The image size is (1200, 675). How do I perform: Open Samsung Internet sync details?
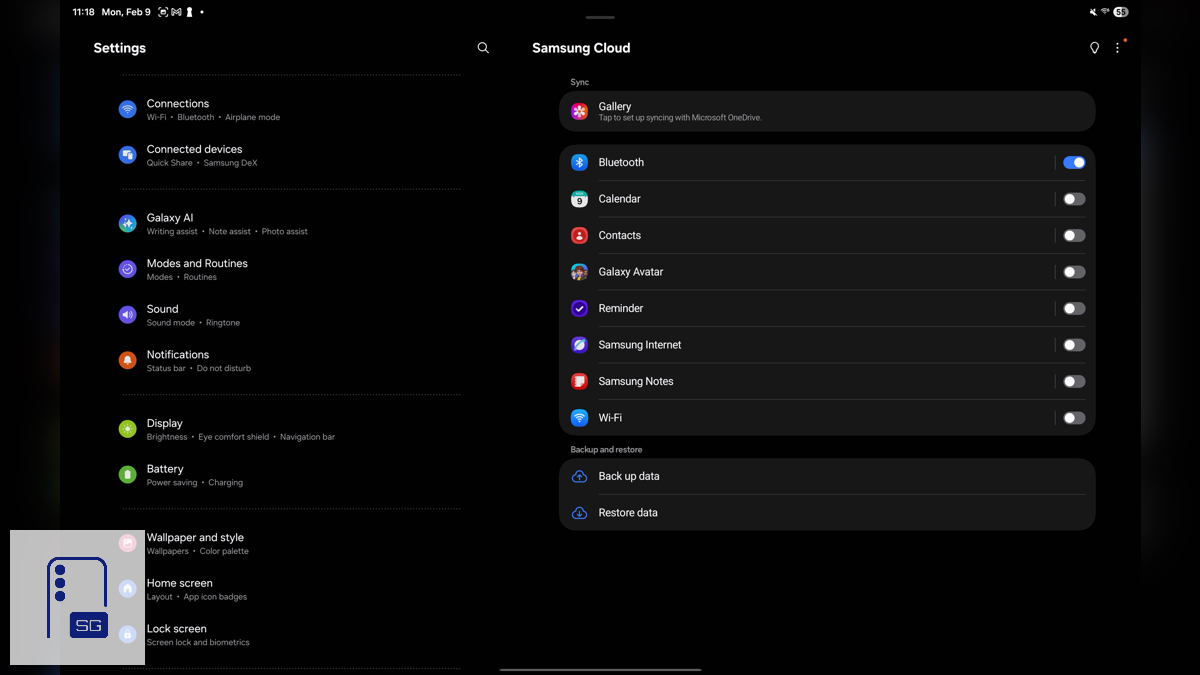pyautogui.click(x=807, y=345)
